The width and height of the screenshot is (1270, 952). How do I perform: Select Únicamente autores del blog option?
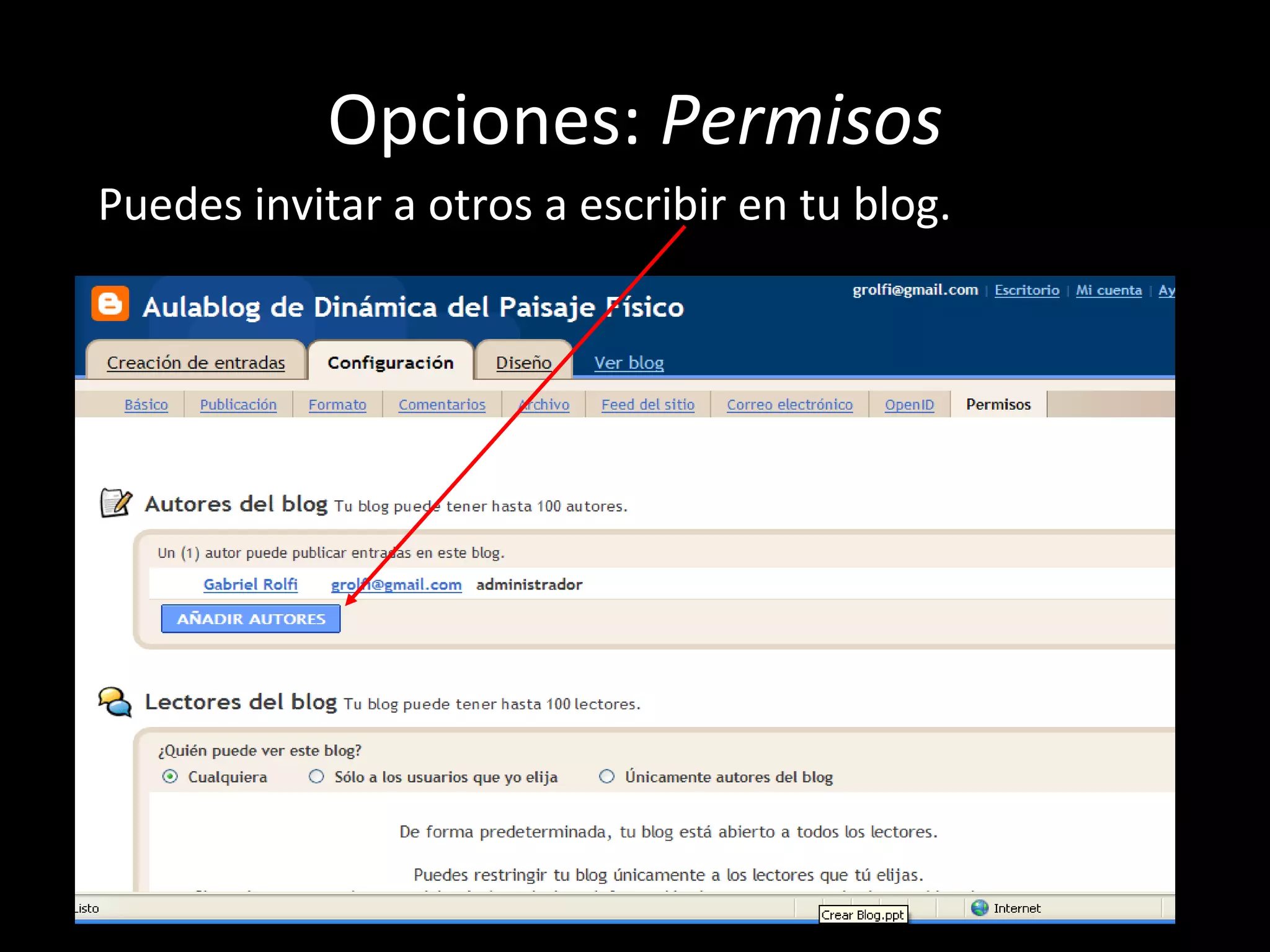pyautogui.click(x=606, y=777)
